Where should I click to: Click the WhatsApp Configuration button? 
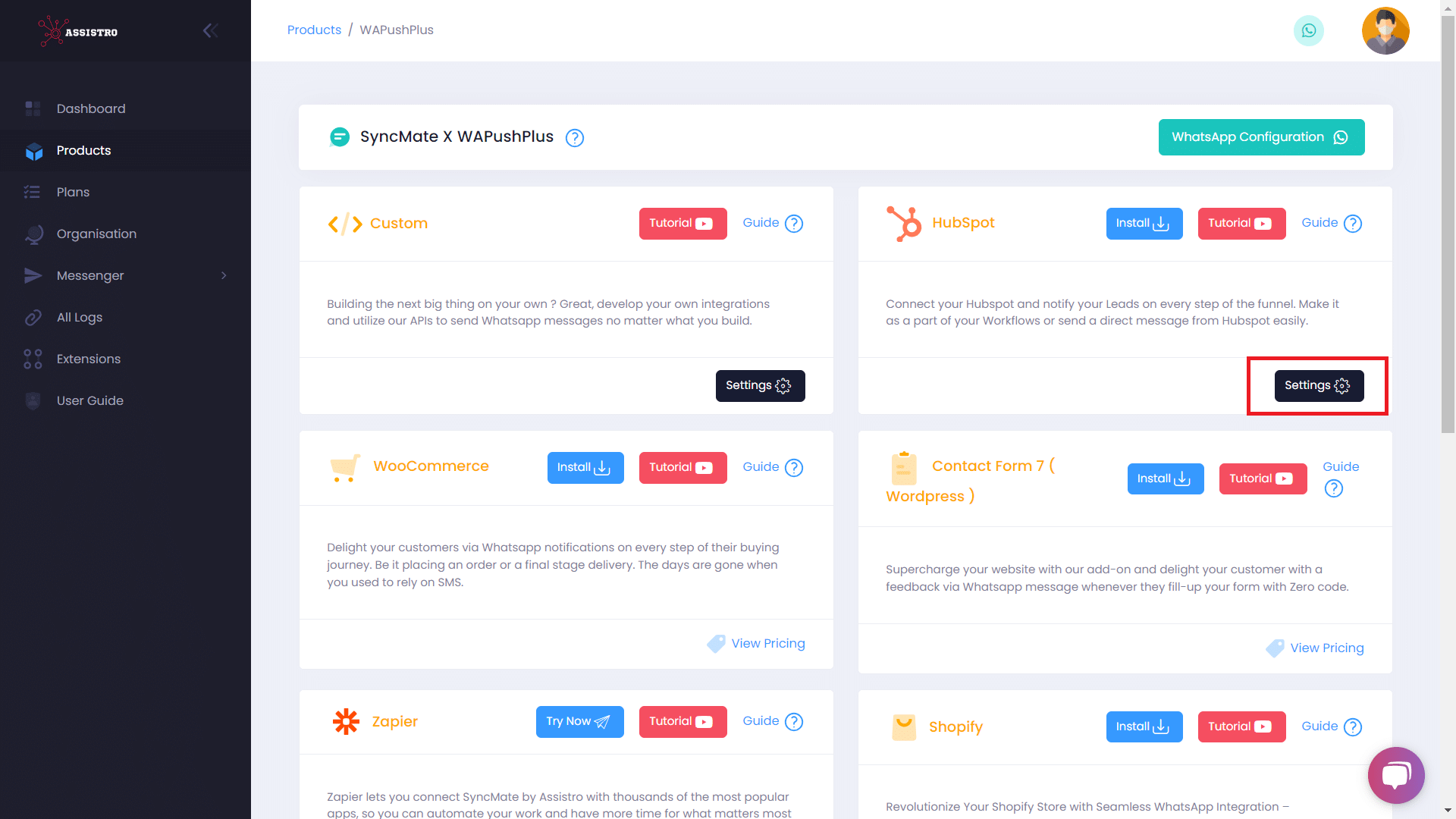(1260, 137)
